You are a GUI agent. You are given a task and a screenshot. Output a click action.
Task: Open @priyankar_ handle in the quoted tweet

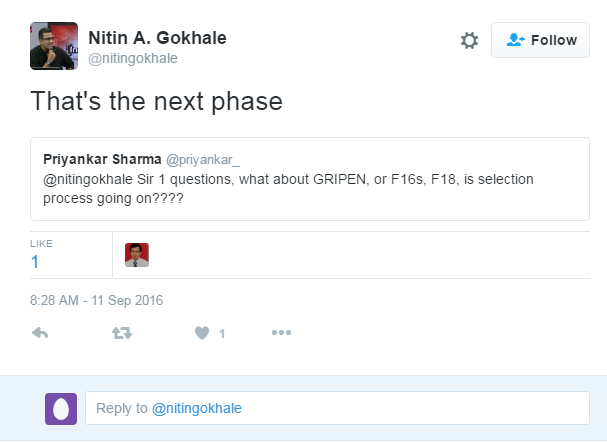click(x=202, y=159)
